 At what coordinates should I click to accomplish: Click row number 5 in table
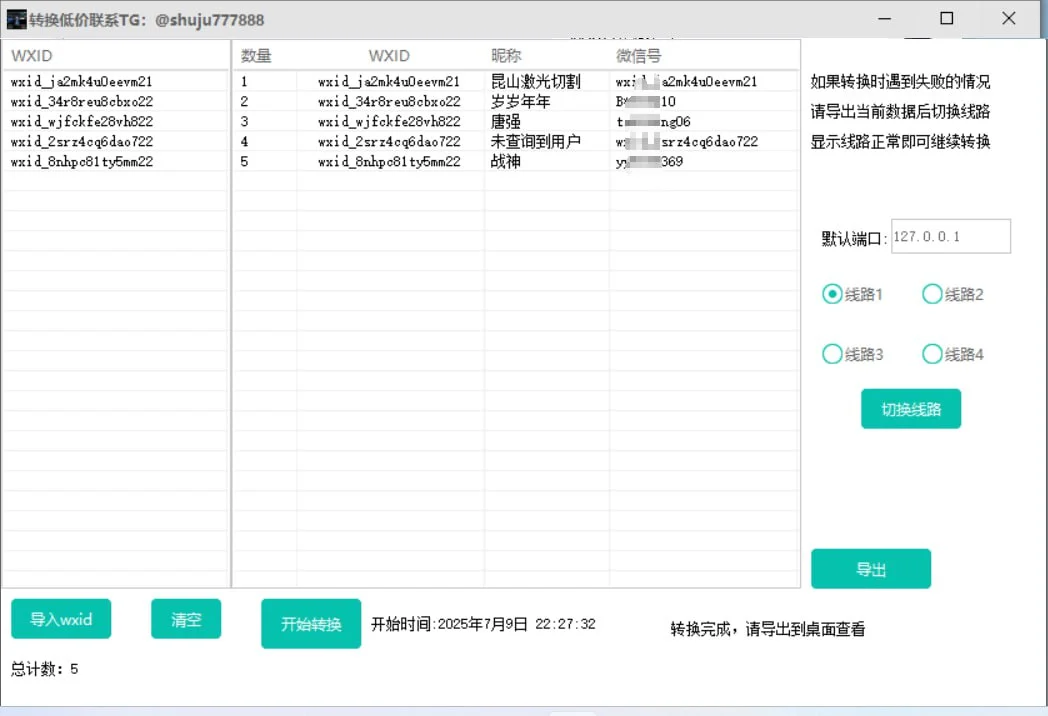[244, 161]
